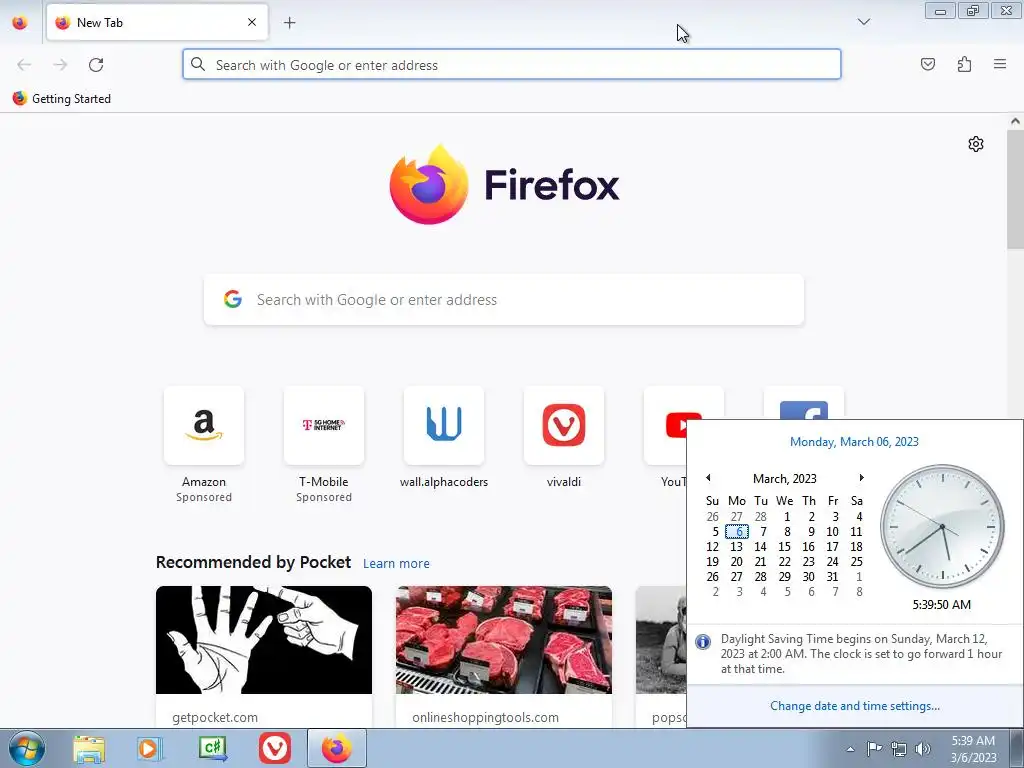
Task: Open a new tab with plus button
Action: [x=289, y=23]
